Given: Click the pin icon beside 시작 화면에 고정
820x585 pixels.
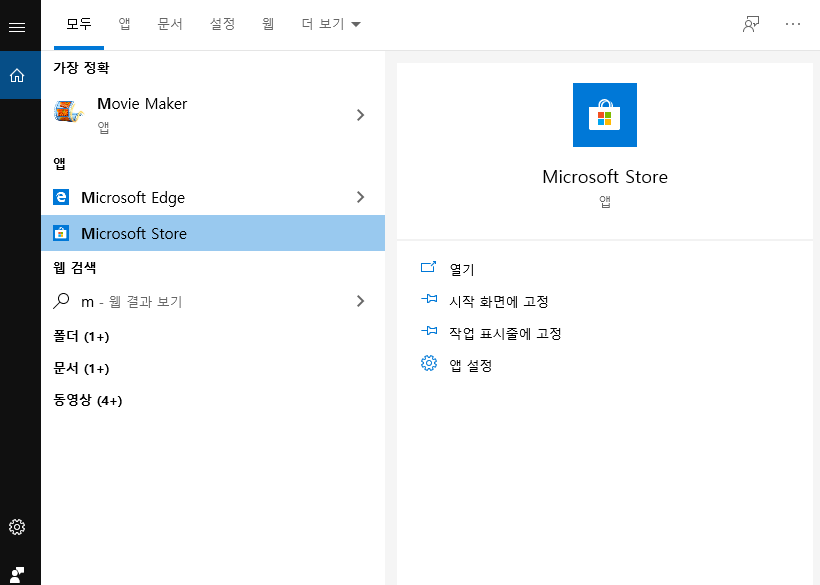Looking at the screenshot, I should coord(429,299).
